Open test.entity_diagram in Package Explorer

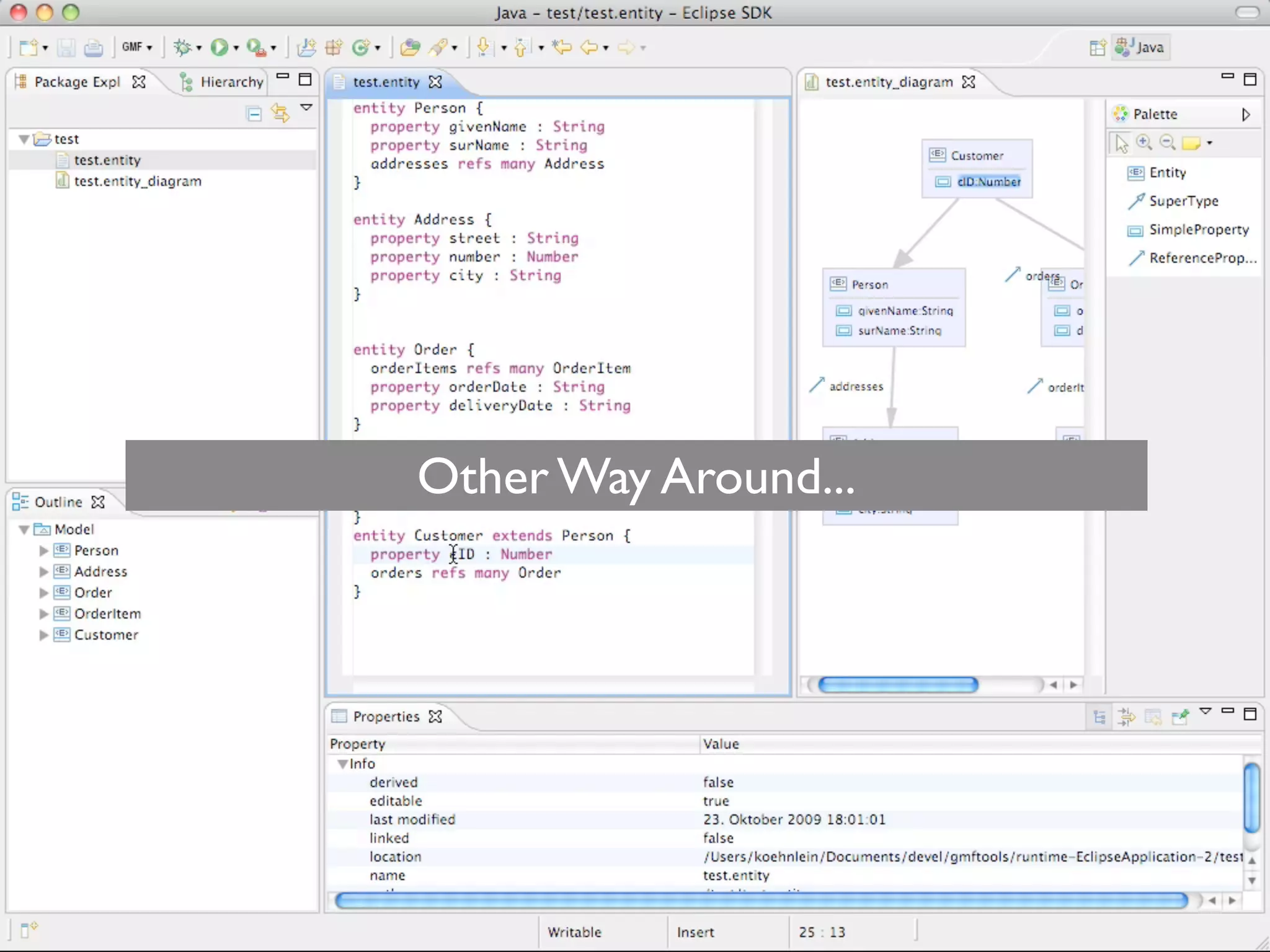pos(137,181)
